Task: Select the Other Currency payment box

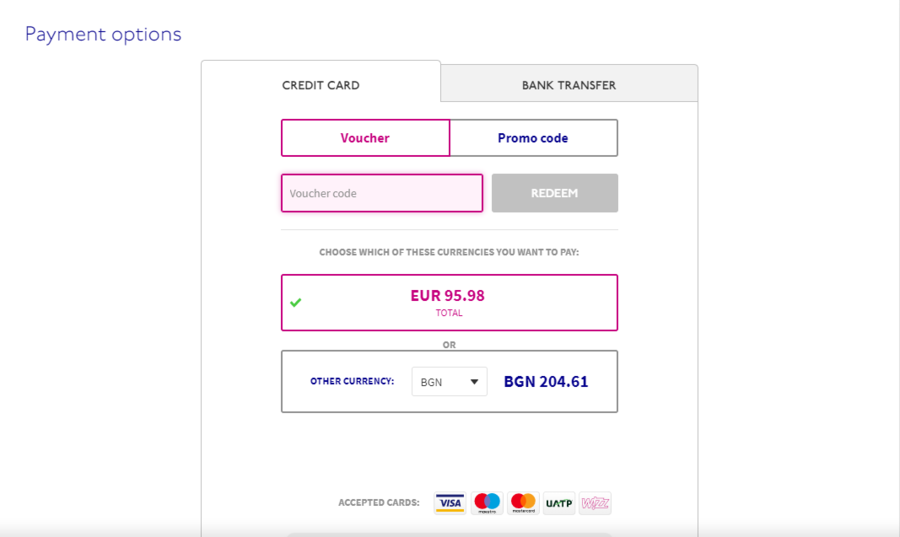Action: pyautogui.click(x=449, y=382)
